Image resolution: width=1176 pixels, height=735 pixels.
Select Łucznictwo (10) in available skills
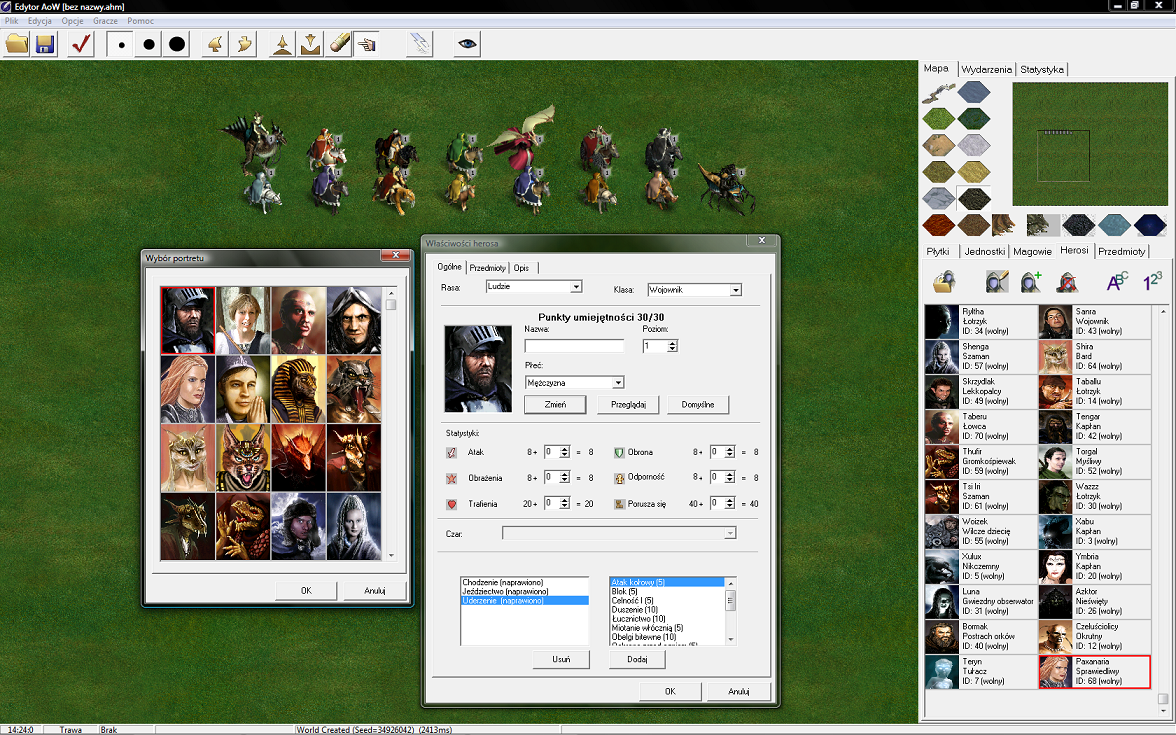click(668, 619)
